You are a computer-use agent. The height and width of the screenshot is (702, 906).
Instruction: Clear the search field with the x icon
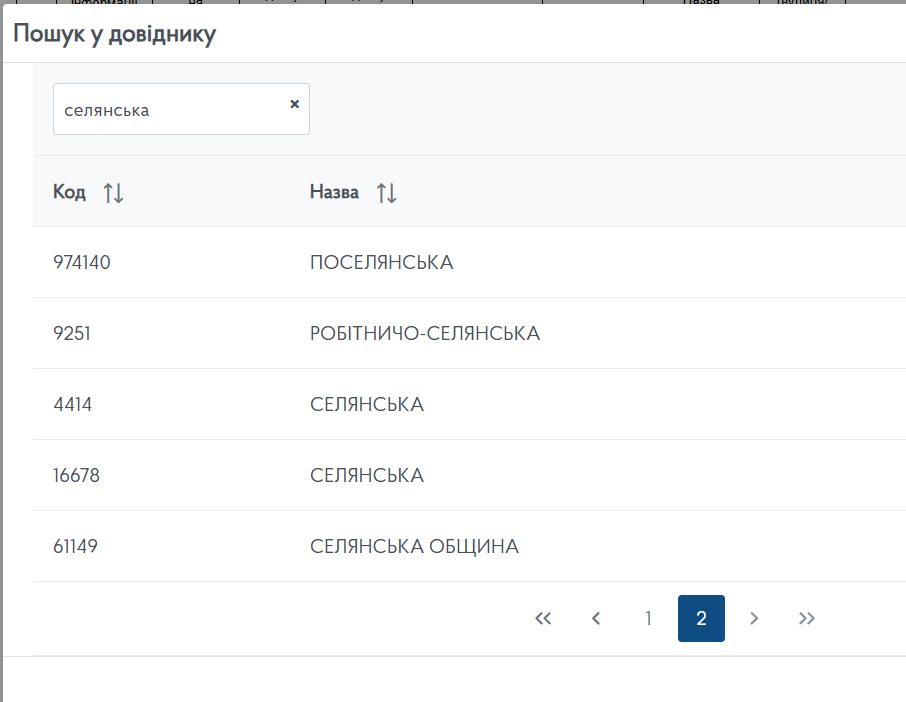tap(294, 104)
